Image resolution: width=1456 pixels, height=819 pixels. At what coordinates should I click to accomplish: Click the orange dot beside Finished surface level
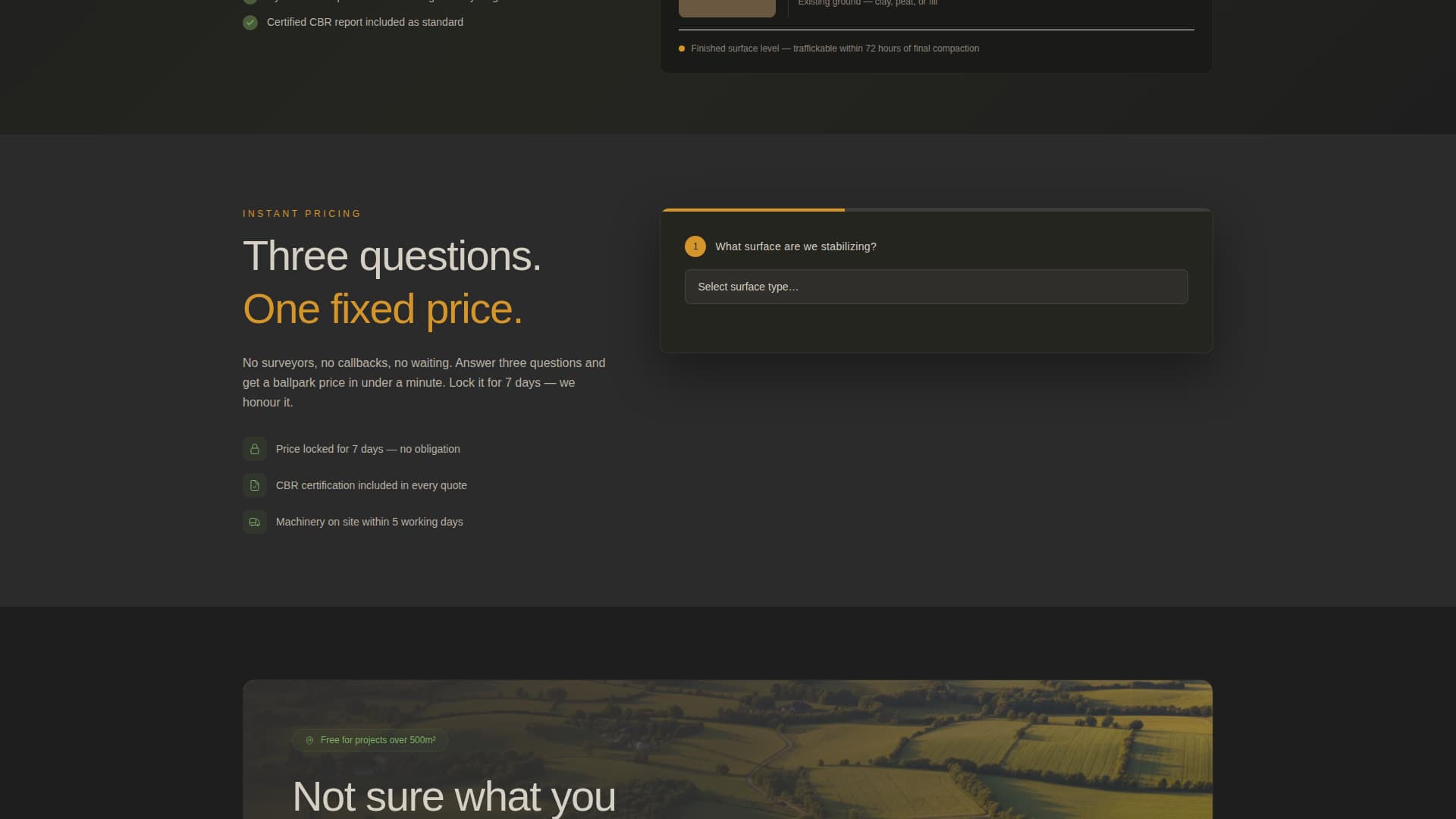coord(682,49)
